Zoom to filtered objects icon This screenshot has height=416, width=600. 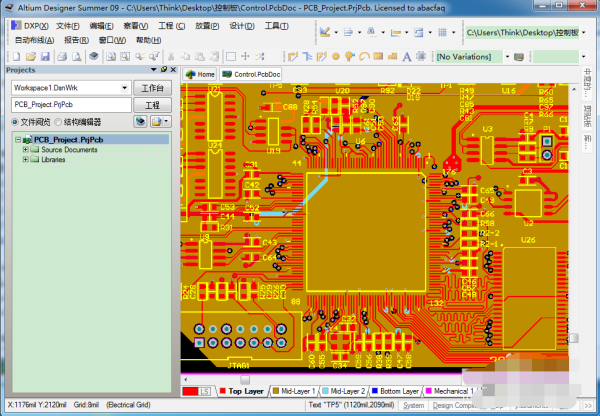[x=154, y=57]
